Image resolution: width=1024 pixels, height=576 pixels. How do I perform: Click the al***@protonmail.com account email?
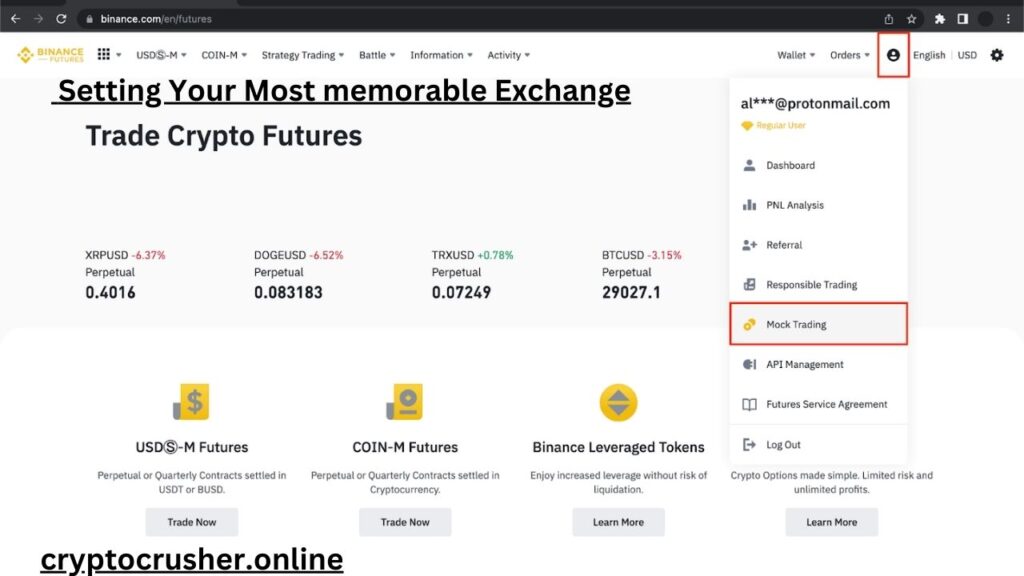(x=815, y=103)
